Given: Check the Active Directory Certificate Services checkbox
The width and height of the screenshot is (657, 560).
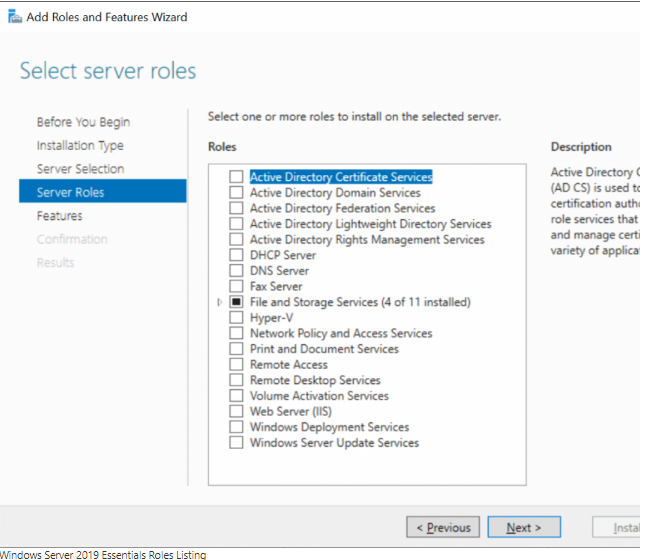Looking at the screenshot, I should click(236, 176).
